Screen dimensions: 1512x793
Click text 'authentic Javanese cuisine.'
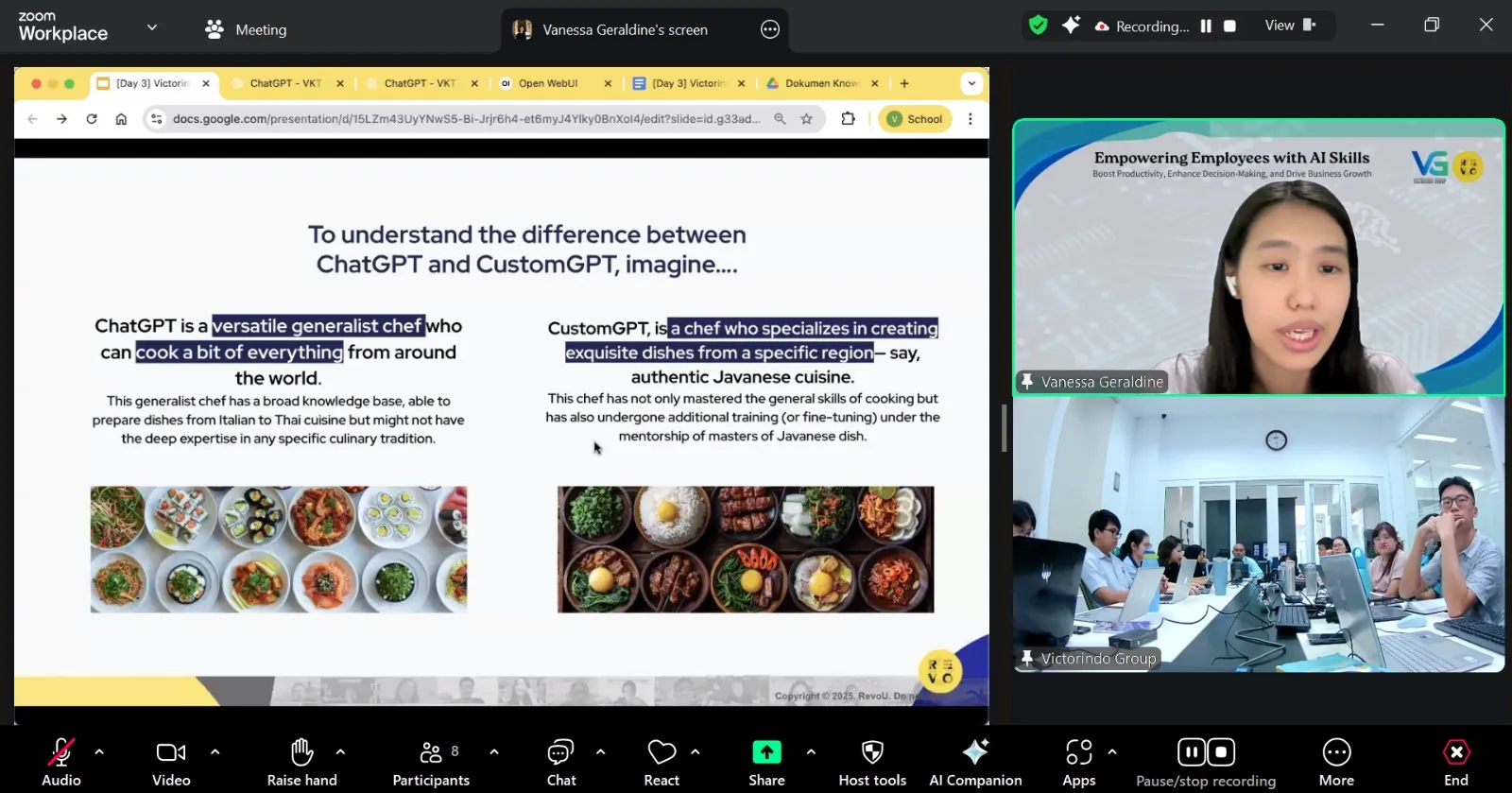743,376
